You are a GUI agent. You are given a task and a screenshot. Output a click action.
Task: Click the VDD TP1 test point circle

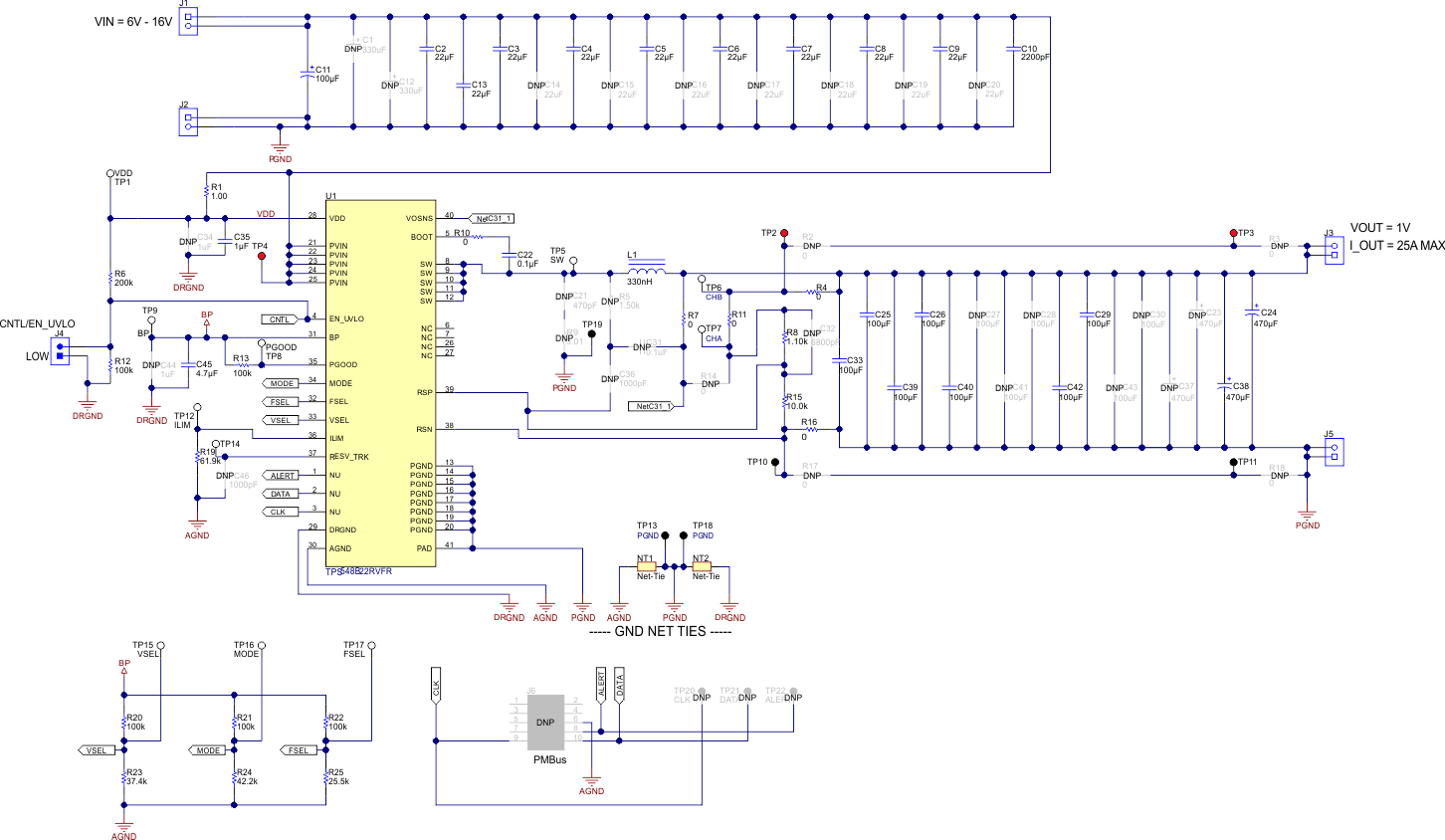tap(109, 174)
